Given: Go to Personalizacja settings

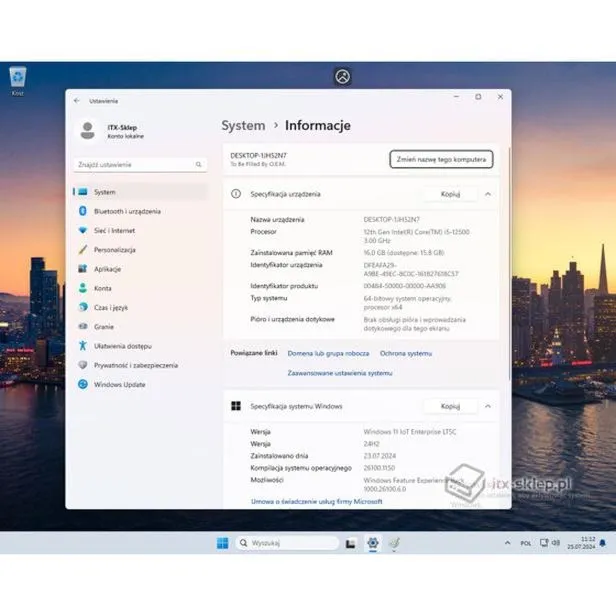Looking at the screenshot, I should (x=140, y=250).
